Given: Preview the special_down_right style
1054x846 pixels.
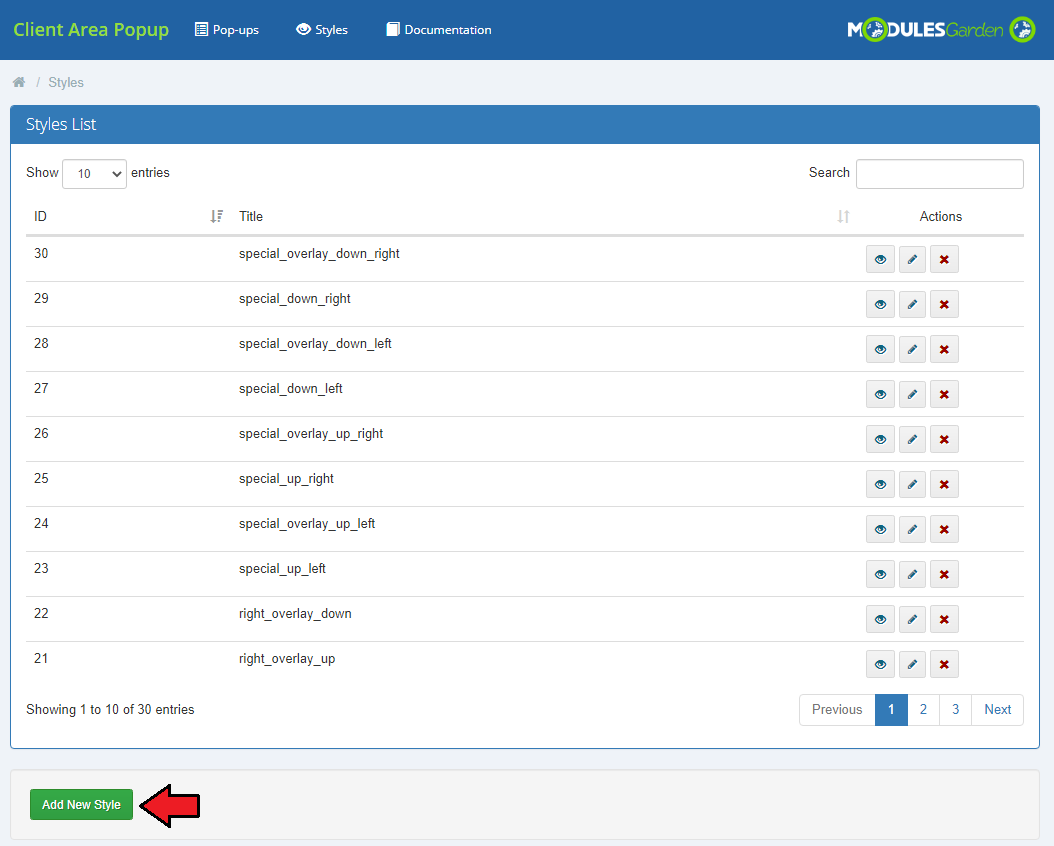Looking at the screenshot, I should point(880,304).
